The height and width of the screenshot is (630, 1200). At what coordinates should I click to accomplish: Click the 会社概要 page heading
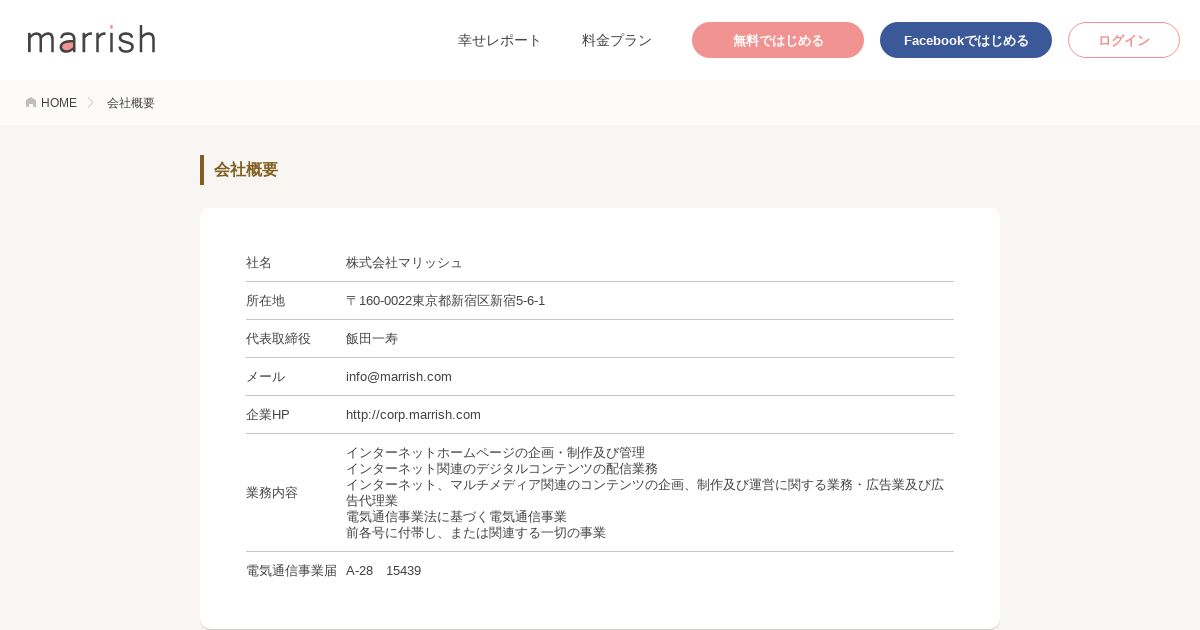[x=246, y=170]
